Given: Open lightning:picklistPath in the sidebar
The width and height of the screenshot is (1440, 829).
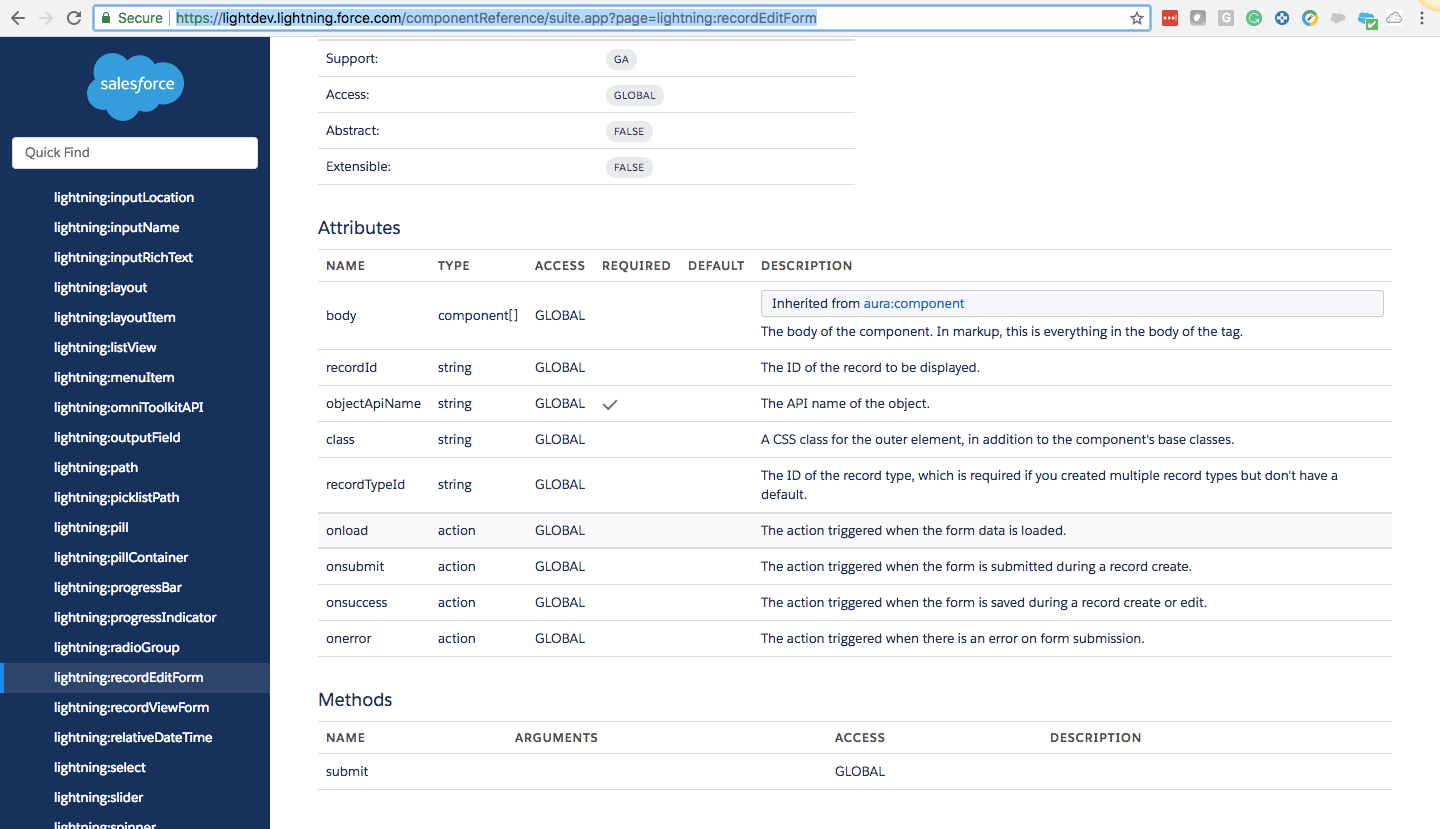Looking at the screenshot, I should (x=117, y=498).
